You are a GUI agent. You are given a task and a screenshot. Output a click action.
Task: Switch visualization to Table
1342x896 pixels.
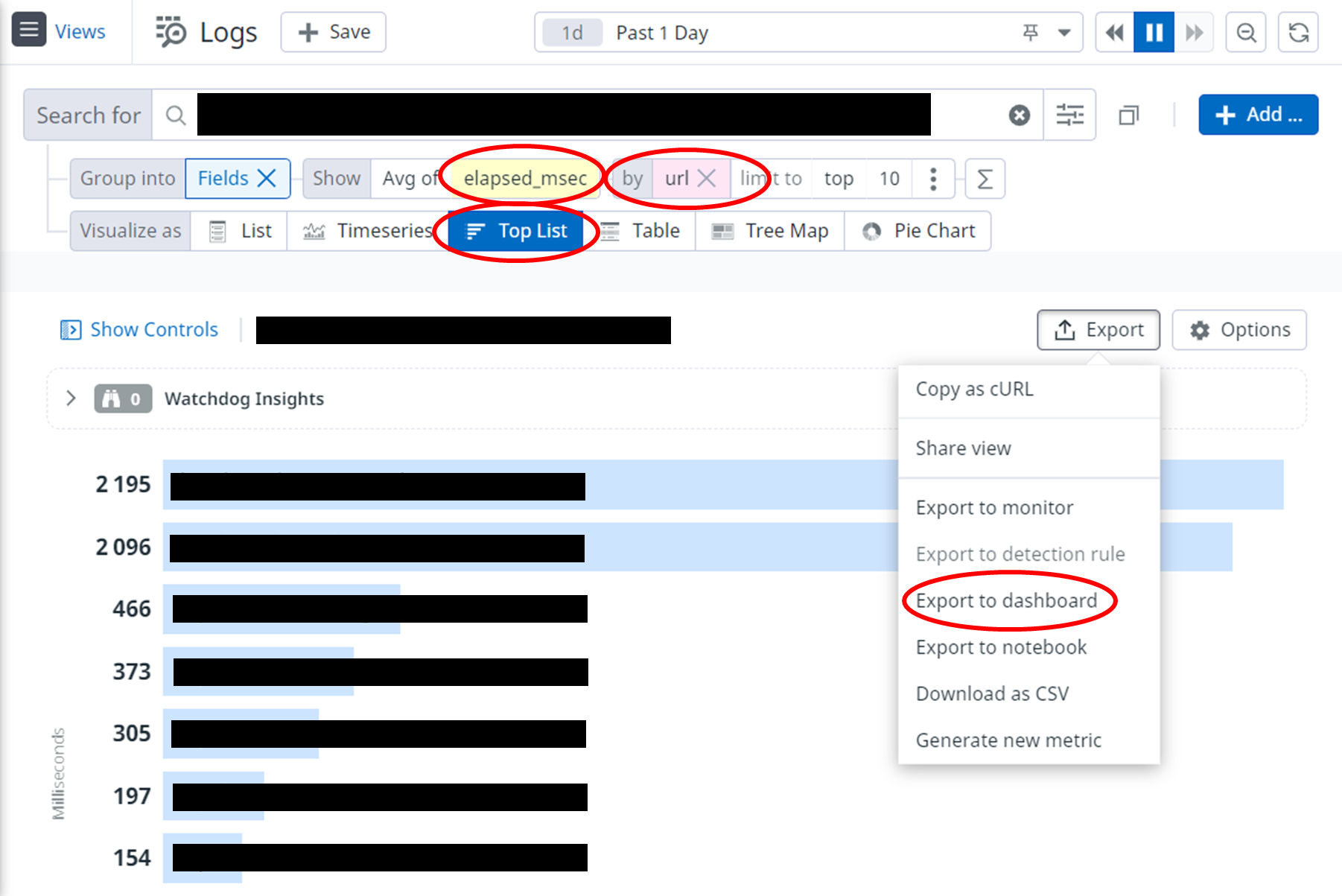[x=640, y=231]
